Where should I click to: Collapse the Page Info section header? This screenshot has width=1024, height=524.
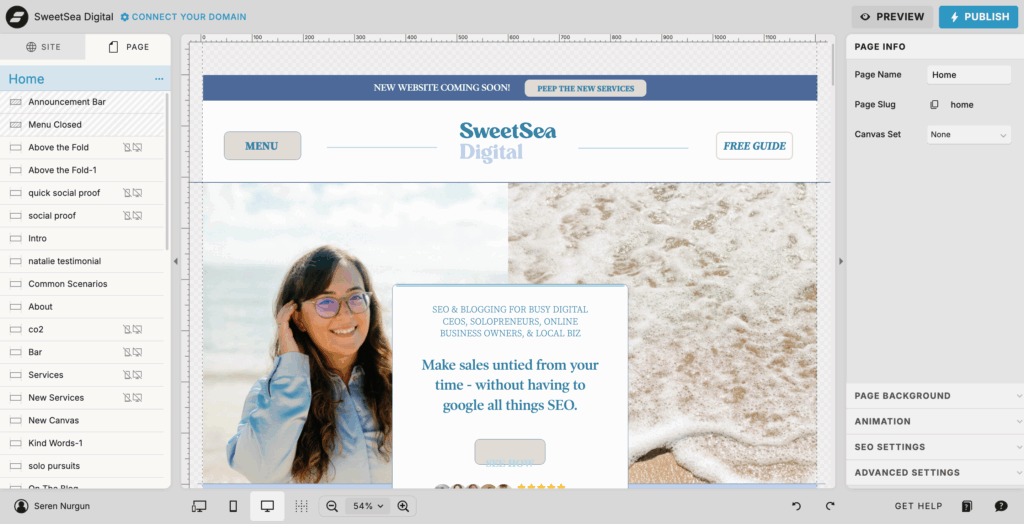[935, 47]
